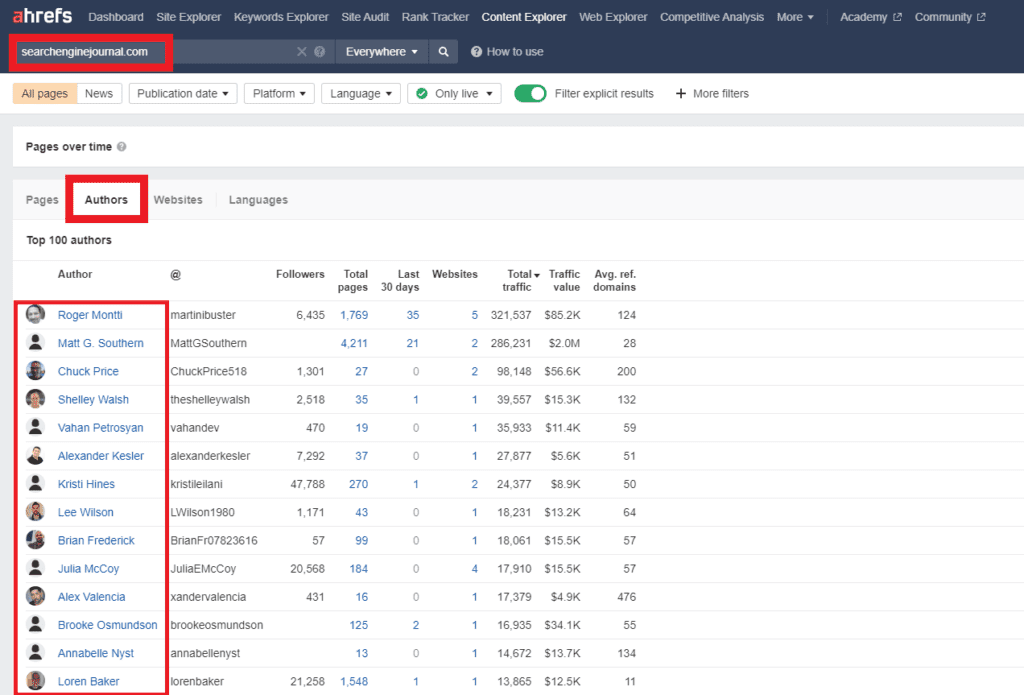Click Matt G. Southern's total pages 4,211

pyautogui.click(x=354, y=343)
